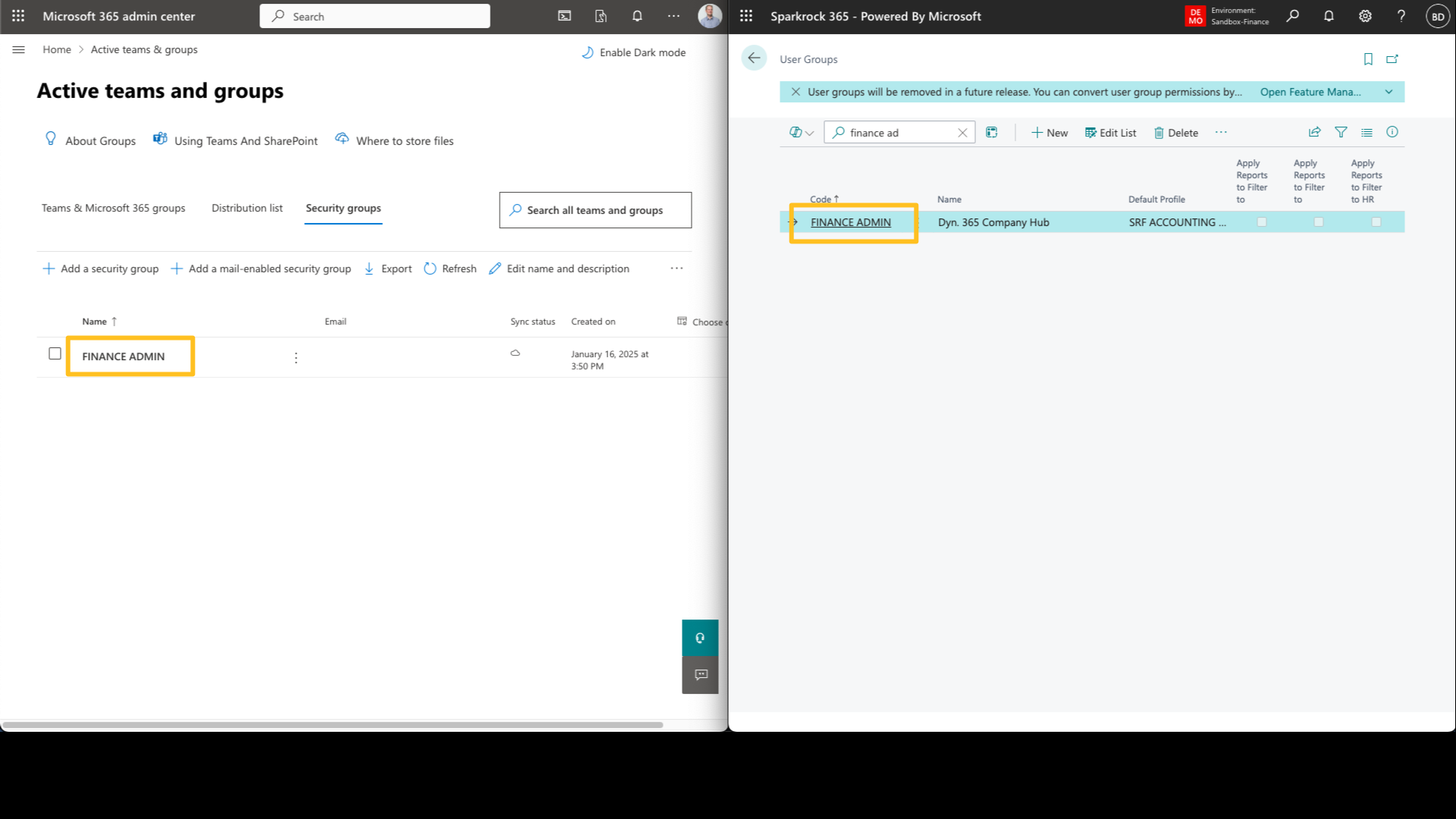Open page in new window icon
1456x819 pixels.
point(1392,59)
